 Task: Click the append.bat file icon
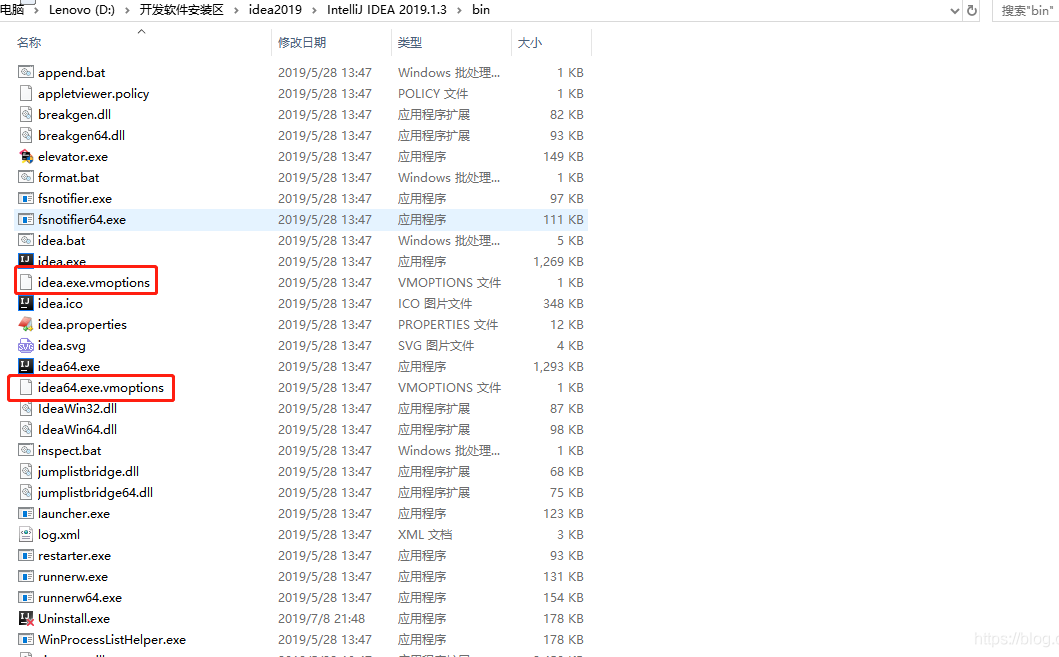26,72
